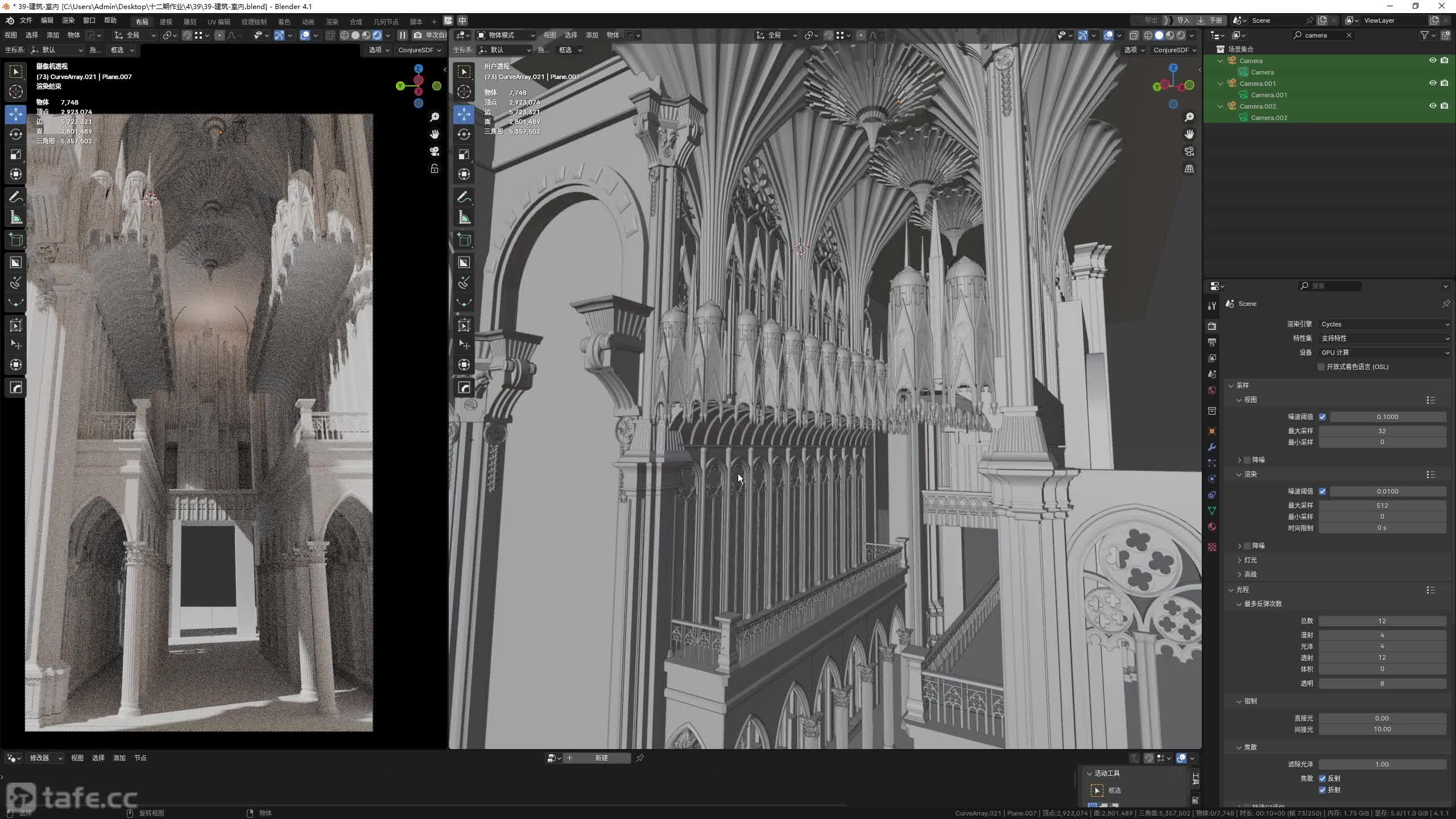Click the 新建 (New) button in node editor

click(602, 758)
